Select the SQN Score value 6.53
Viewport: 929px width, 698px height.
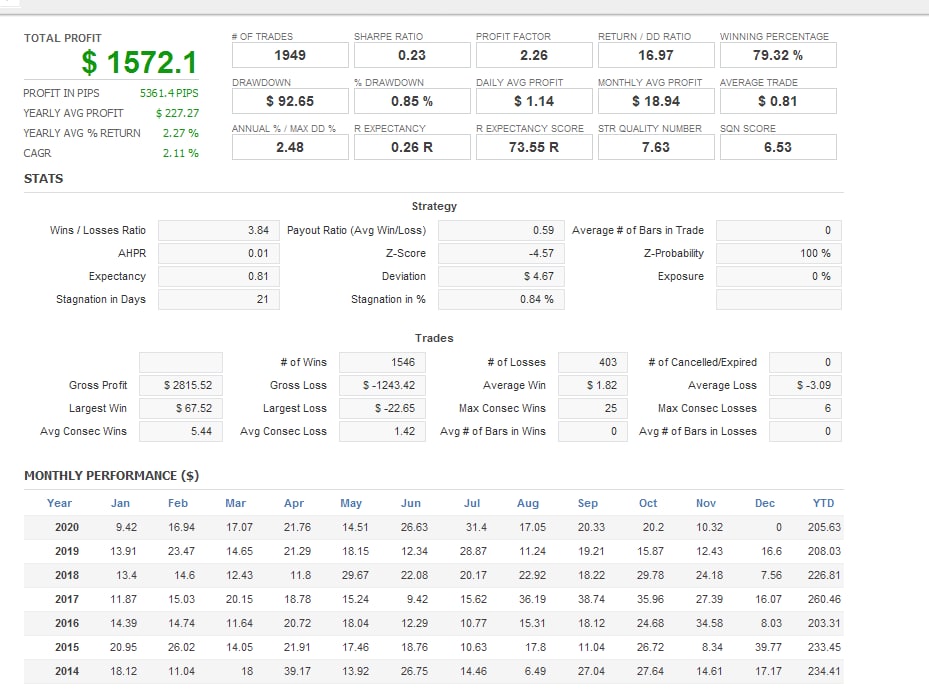click(779, 147)
